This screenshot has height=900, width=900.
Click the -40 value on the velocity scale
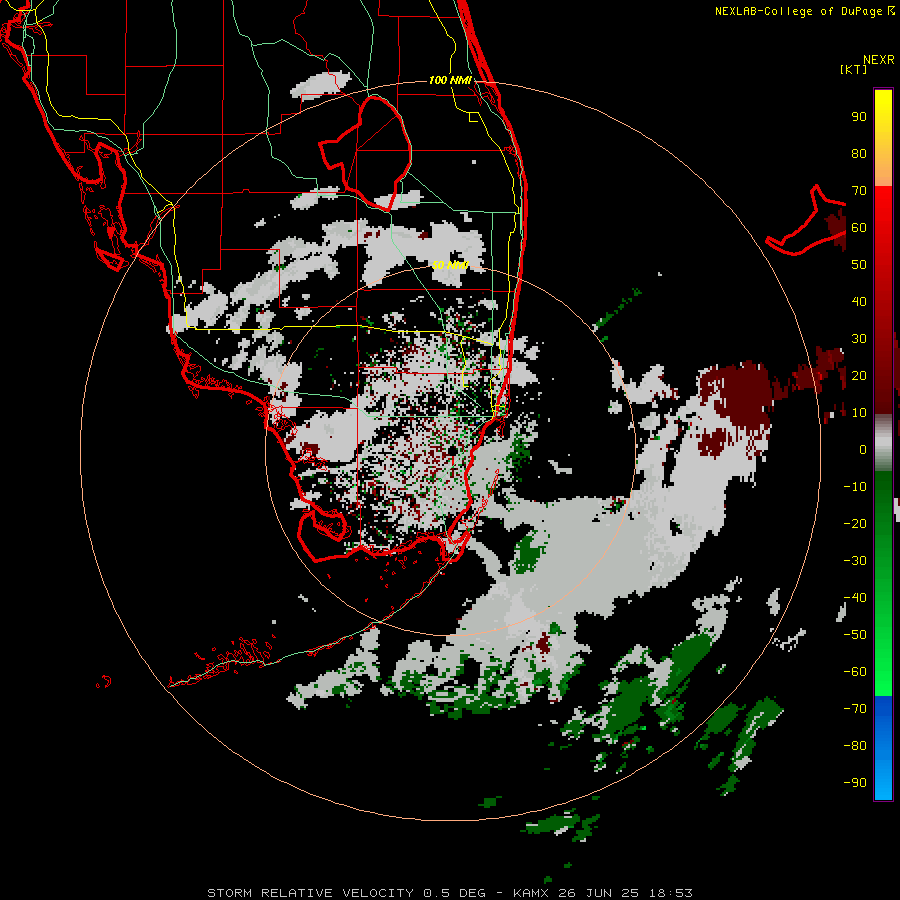[x=855, y=598]
